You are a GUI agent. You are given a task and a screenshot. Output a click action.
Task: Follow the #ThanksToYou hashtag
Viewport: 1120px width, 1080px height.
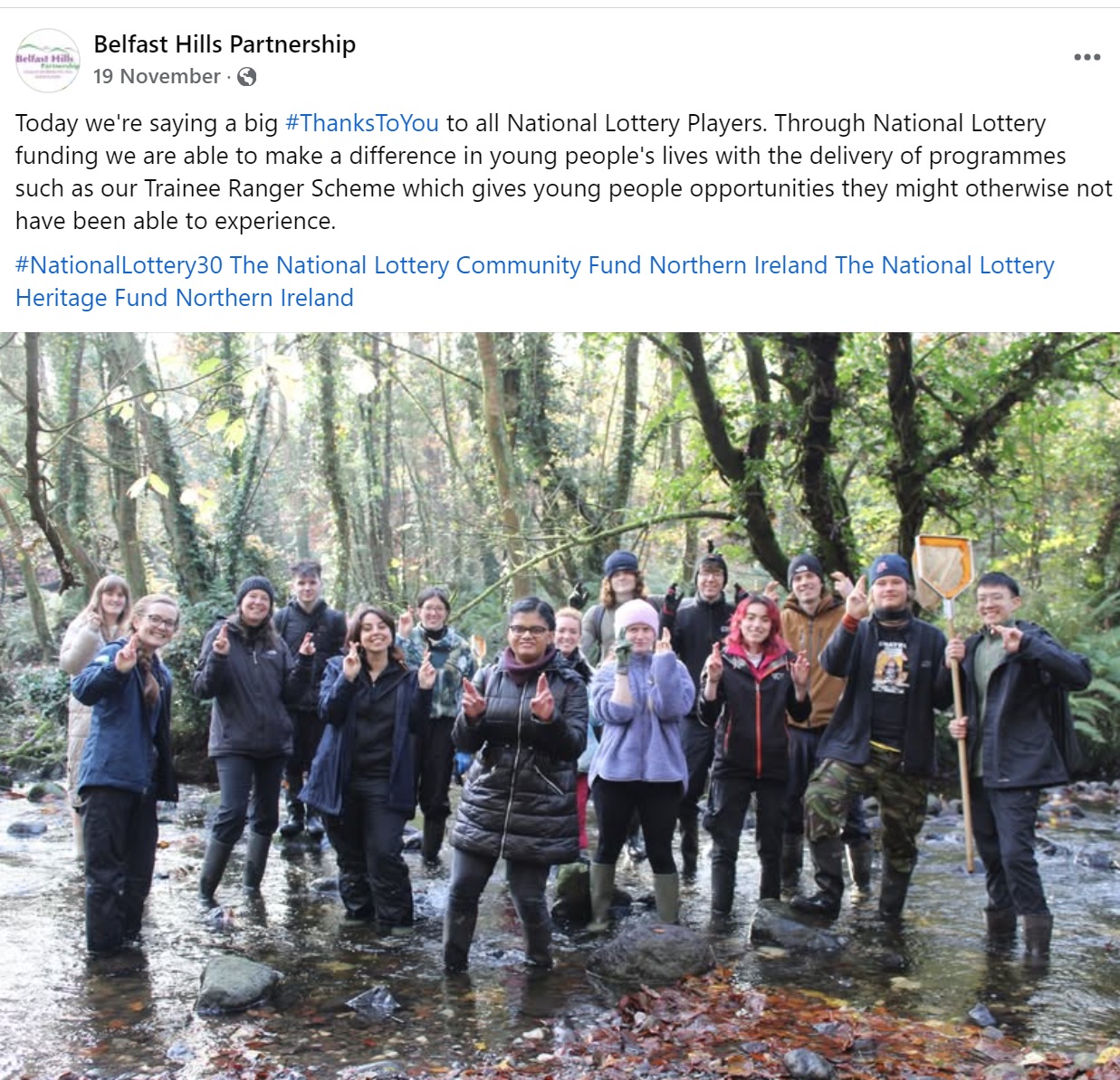(362, 123)
